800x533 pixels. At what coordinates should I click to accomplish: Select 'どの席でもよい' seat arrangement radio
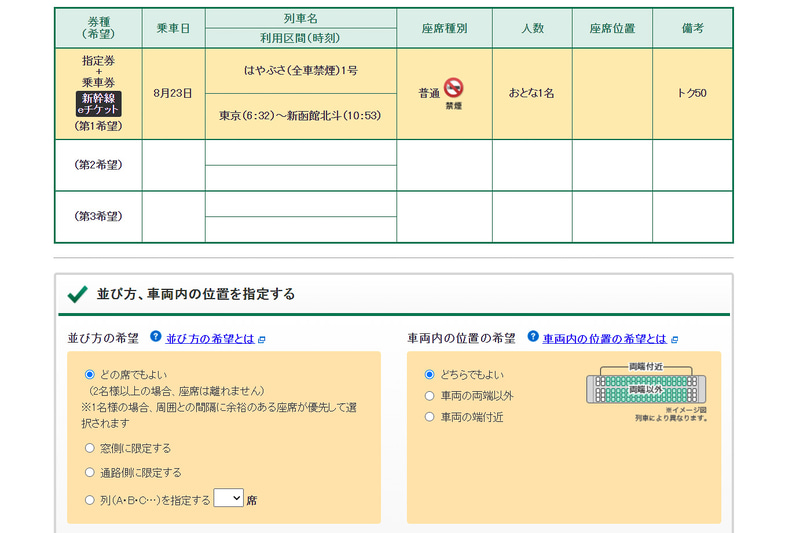[90, 375]
